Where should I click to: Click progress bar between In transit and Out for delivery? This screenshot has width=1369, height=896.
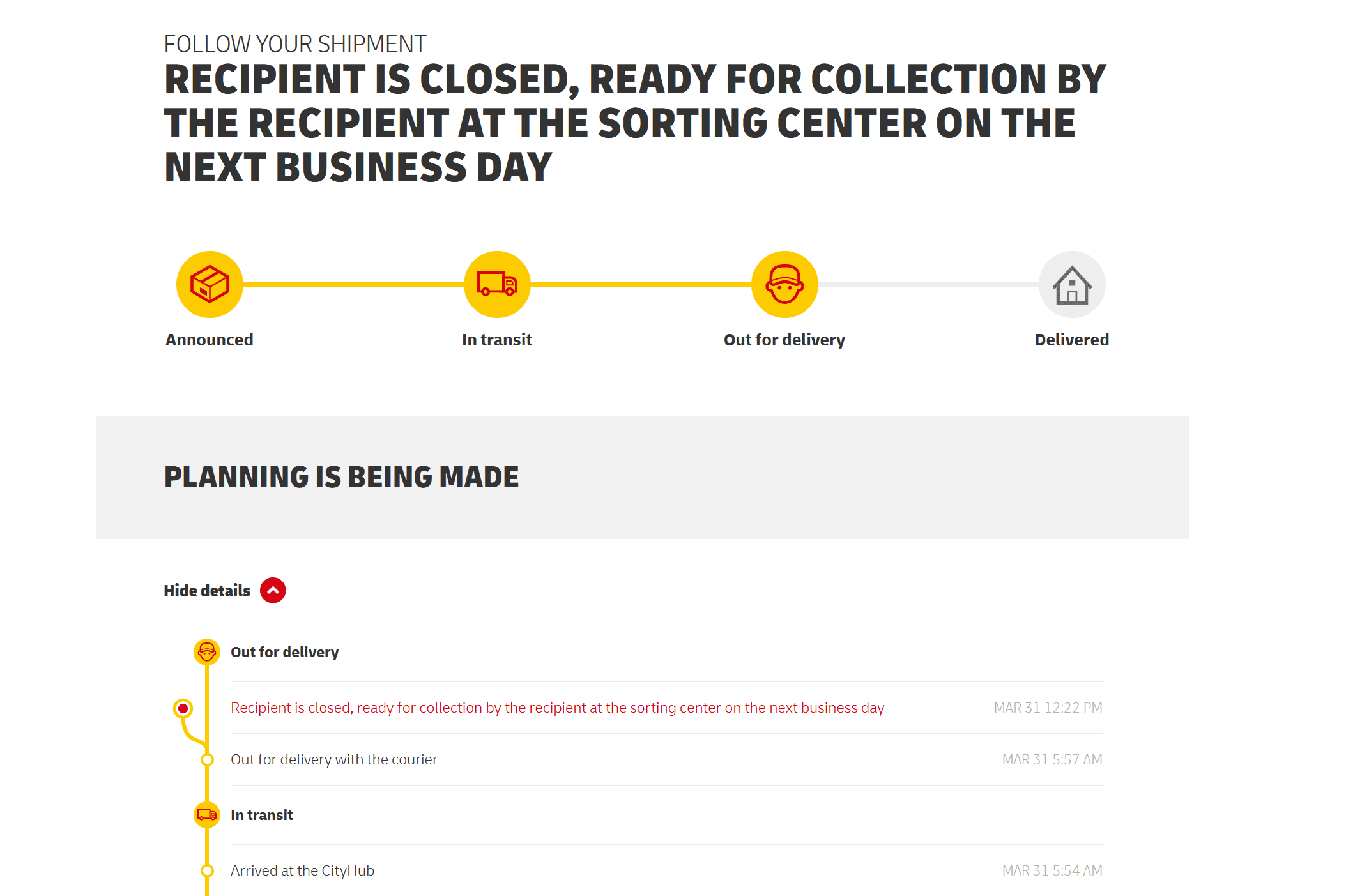(641, 284)
